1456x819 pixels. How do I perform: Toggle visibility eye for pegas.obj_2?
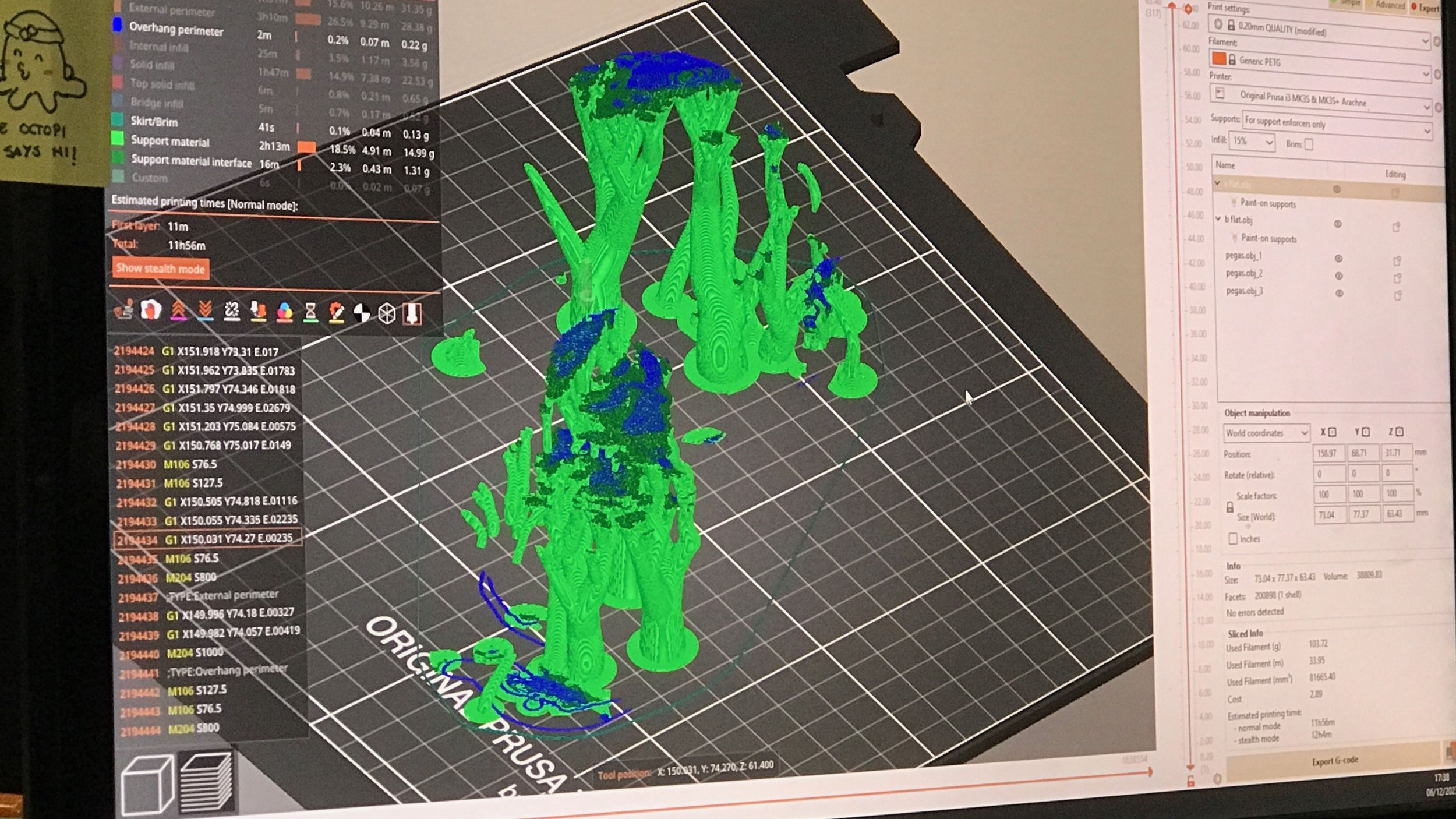pos(1338,276)
